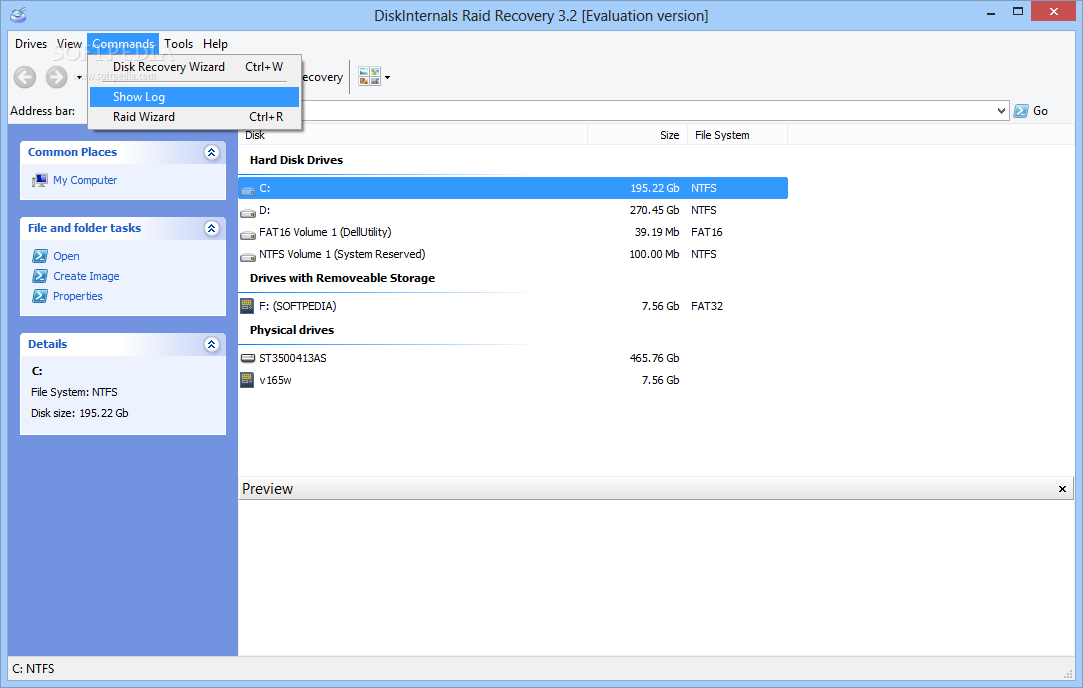The width and height of the screenshot is (1083, 688).
Task: Sort by the Disk column header
Action: pos(413,135)
